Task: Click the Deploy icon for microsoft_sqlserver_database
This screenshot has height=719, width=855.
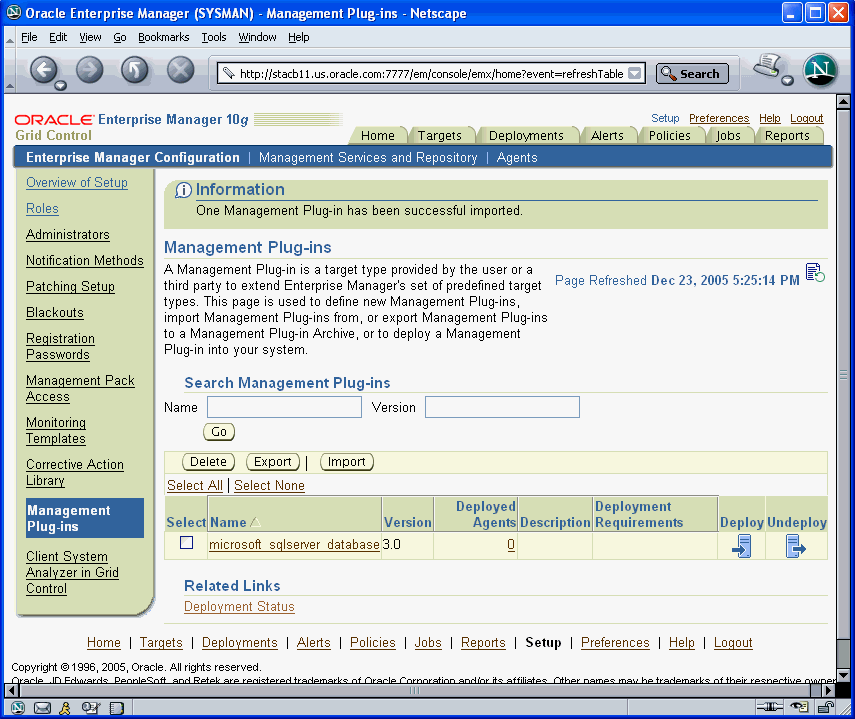Action: [741, 546]
